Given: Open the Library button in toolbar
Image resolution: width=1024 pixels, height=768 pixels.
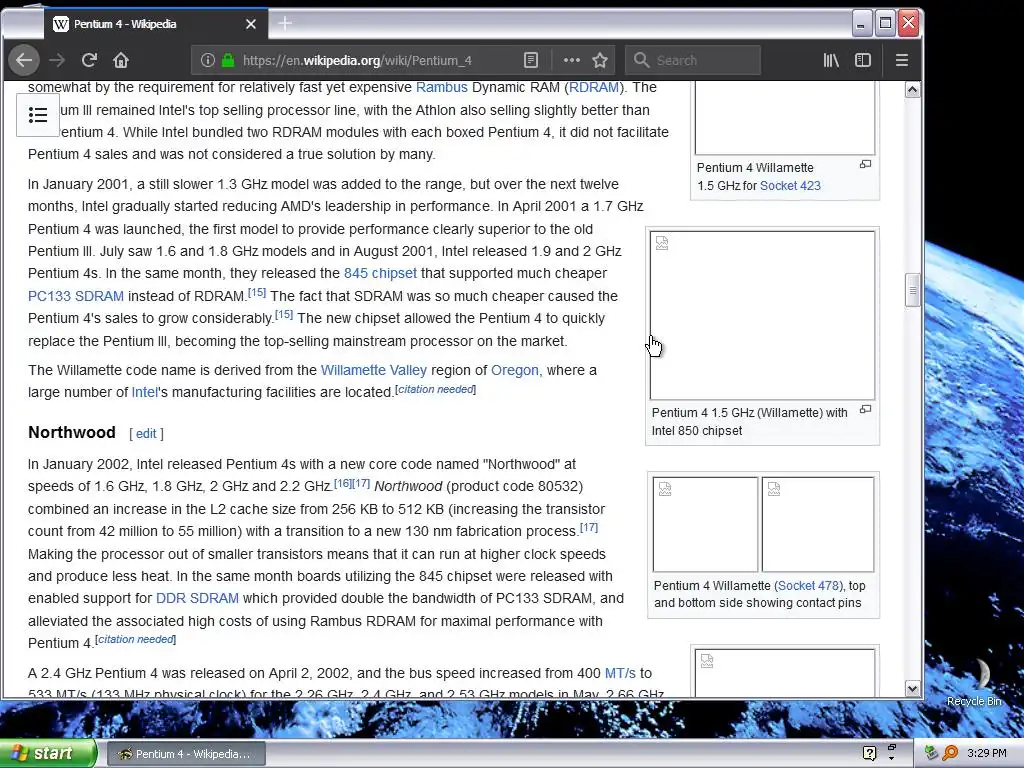Looking at the screenshot, I should click(x=831, y=60).
